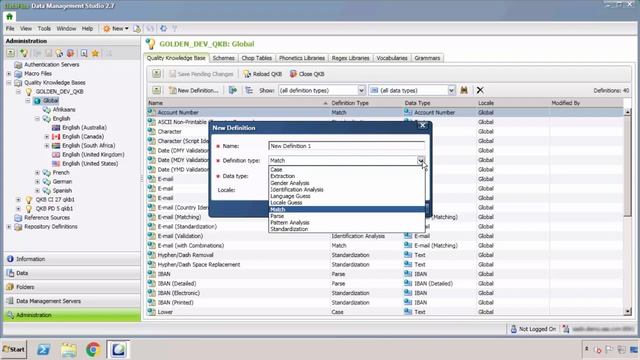The height and width of the screenshot is (360, 640).
Task: Collapse the Quality Knowledge Bases node
Action: coord(9,82)
